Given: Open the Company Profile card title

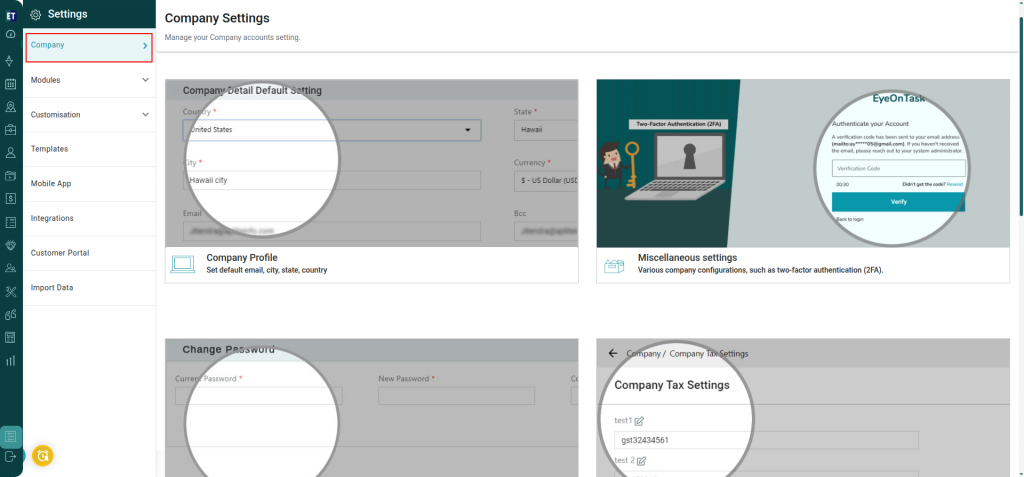Looking at the screenshot, I should (242, 258).
